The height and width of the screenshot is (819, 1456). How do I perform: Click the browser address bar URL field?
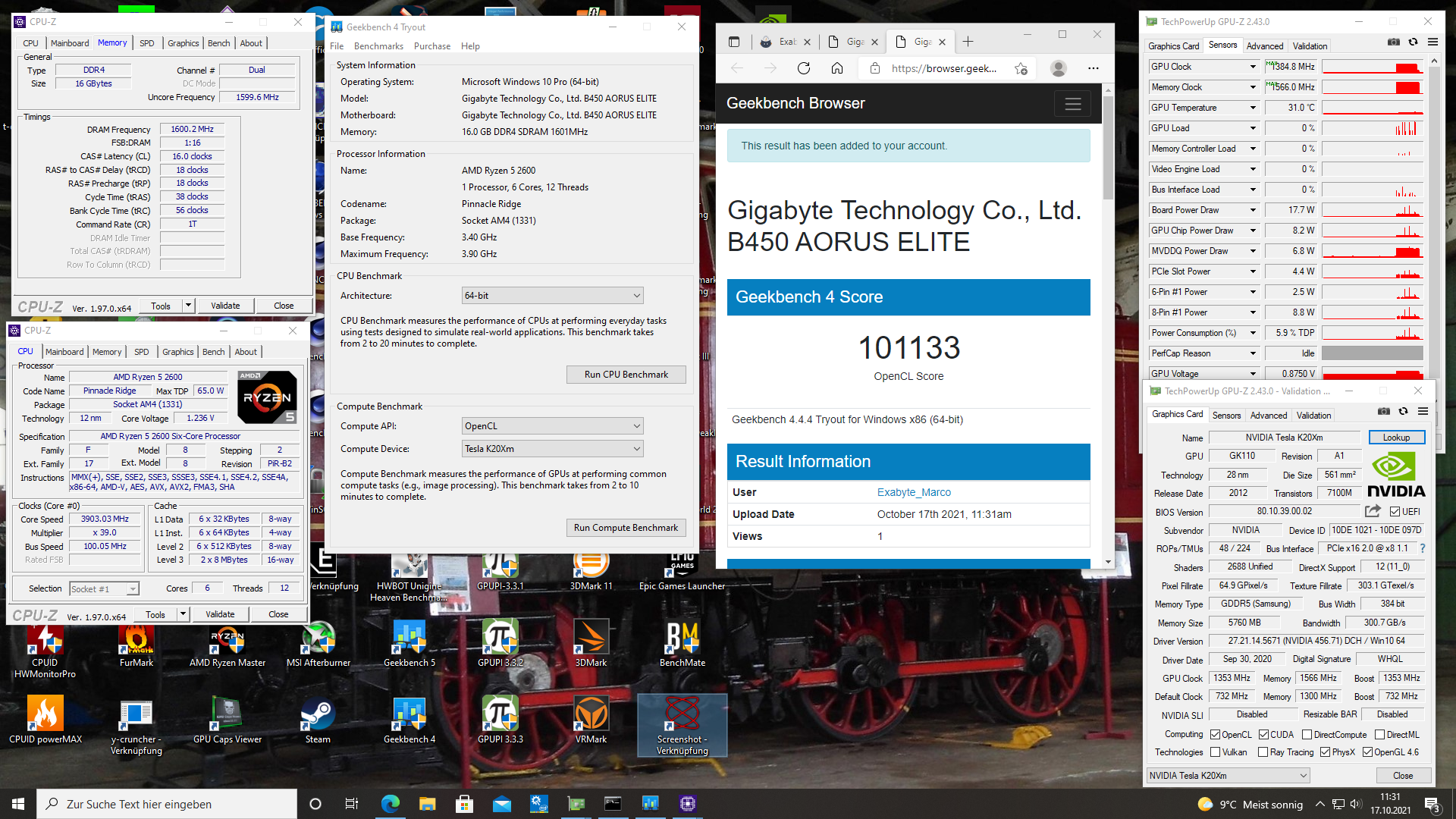click(x=944, y=68)
